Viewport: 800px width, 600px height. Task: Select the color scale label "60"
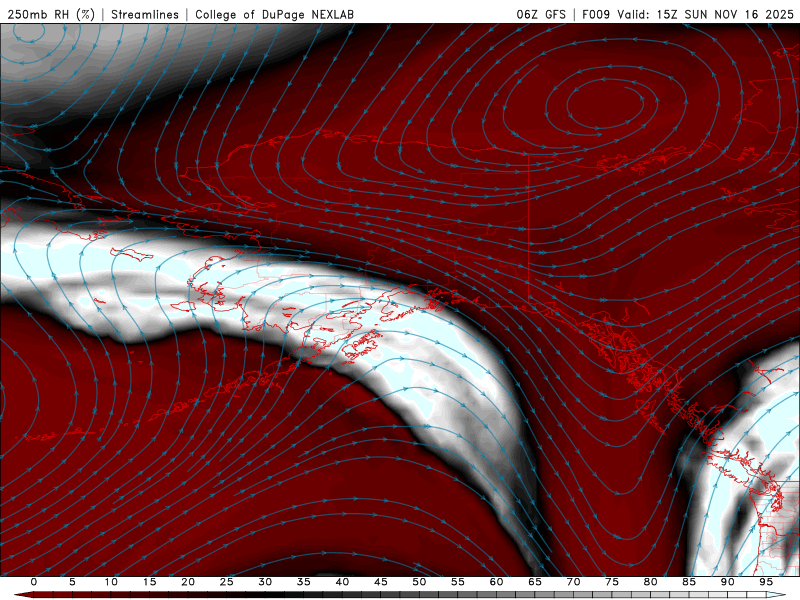[496, 582]
